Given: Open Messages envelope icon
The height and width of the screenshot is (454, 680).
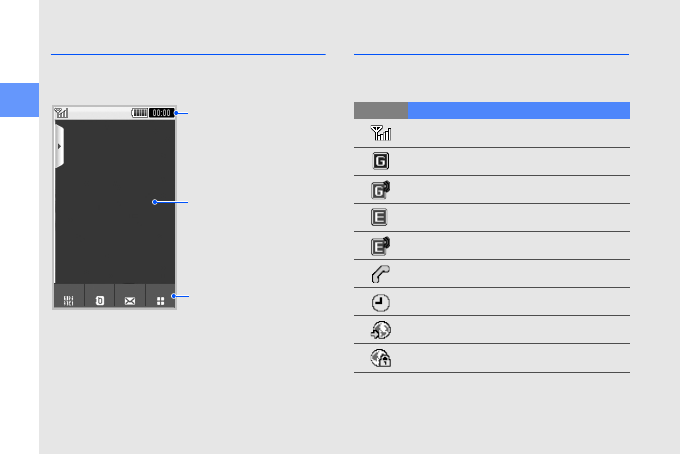Looking at the screenshot, I should point(130,299).
